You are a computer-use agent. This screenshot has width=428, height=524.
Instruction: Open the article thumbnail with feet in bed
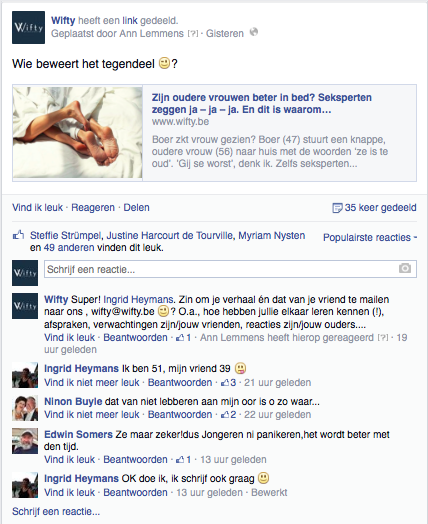coord(78,133)
